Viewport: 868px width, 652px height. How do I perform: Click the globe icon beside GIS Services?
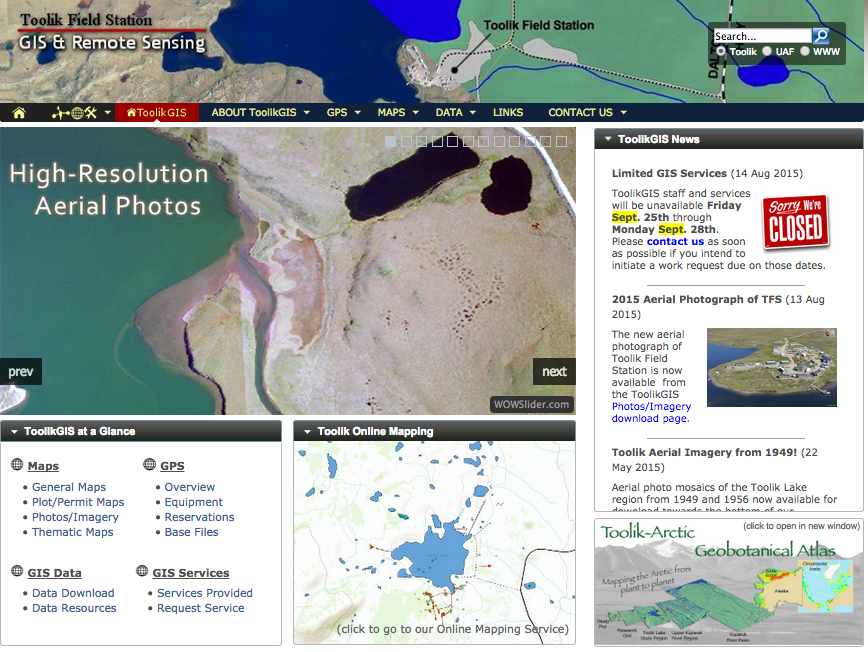tap(142, 571)
